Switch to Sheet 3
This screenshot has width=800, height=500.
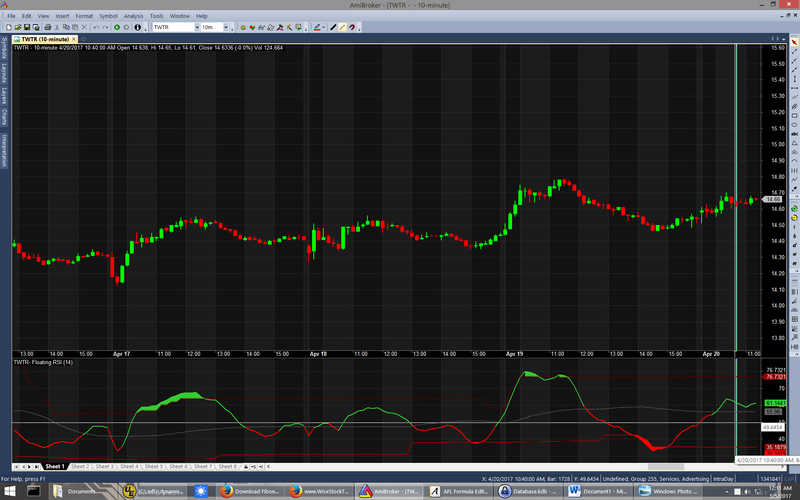point(104,466)
